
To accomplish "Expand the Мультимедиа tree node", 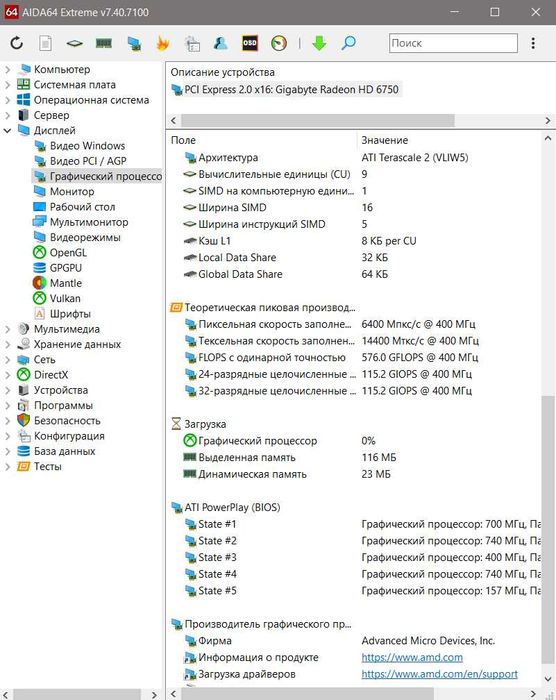I will point(7,329).
